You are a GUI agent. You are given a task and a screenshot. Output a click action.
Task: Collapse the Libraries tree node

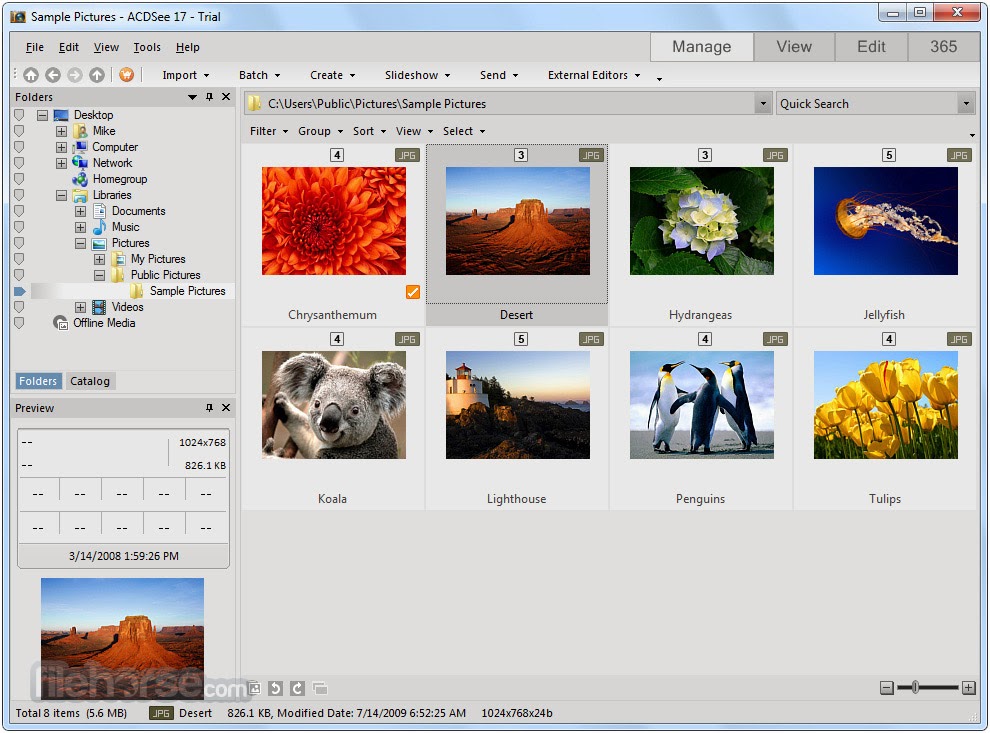pos(61,195)
